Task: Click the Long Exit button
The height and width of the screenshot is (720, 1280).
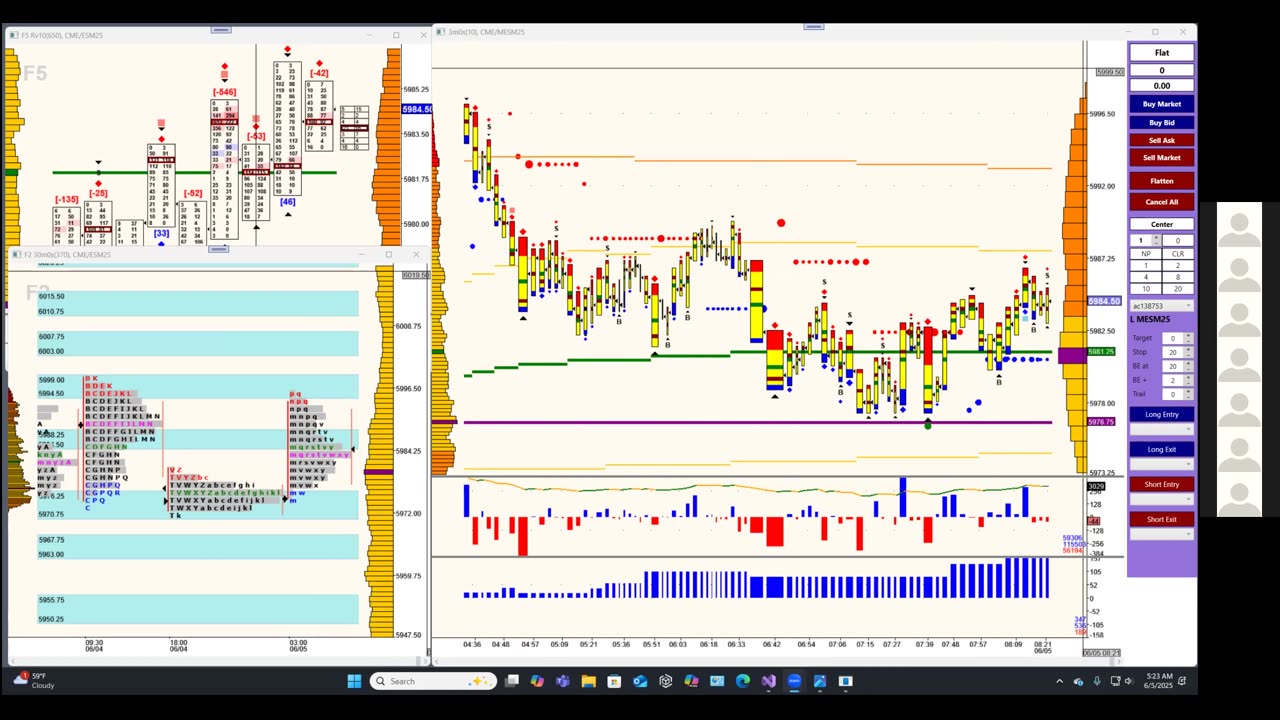Action: (1161, 449)
